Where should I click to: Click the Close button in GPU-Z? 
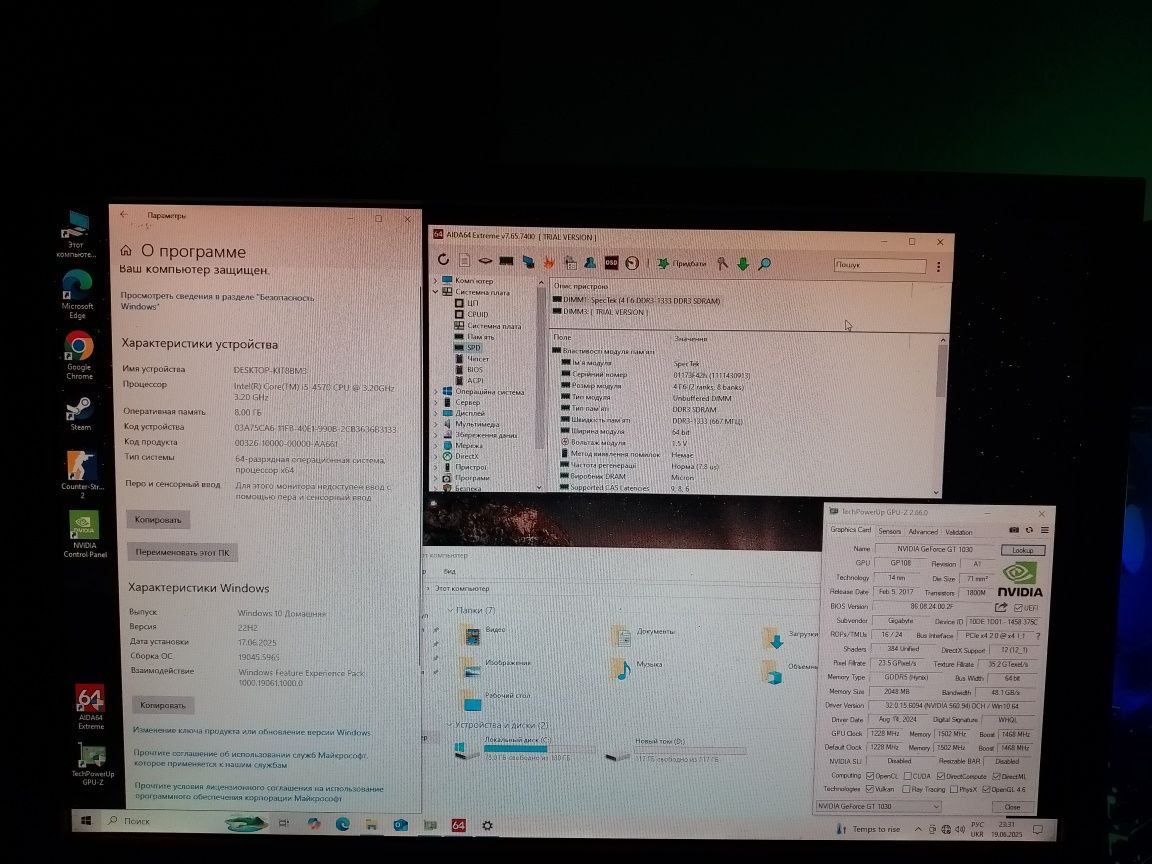click(x=1012, y=807)
